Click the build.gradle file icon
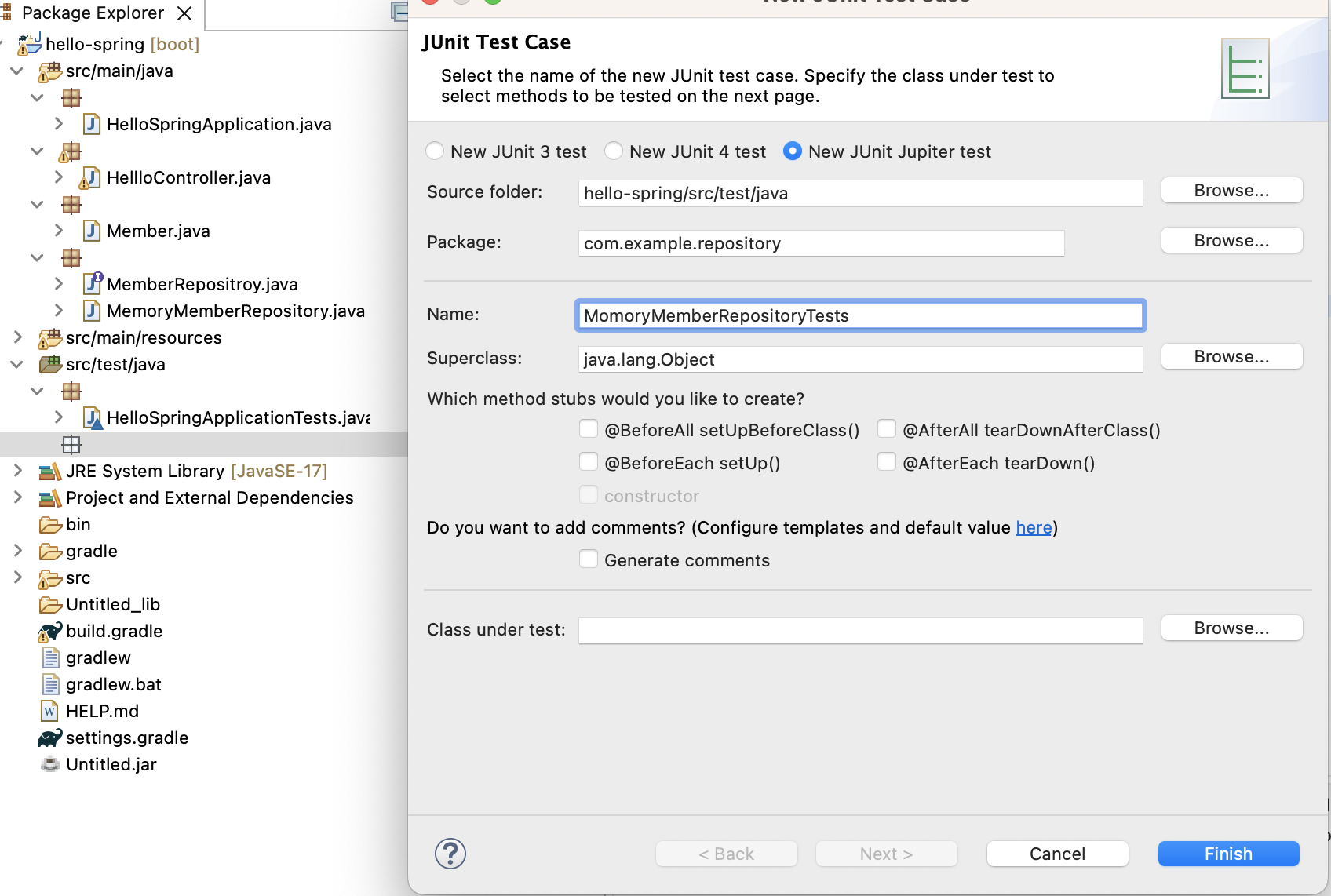Viewport: 1331px width, 896px height. [49, 632]
